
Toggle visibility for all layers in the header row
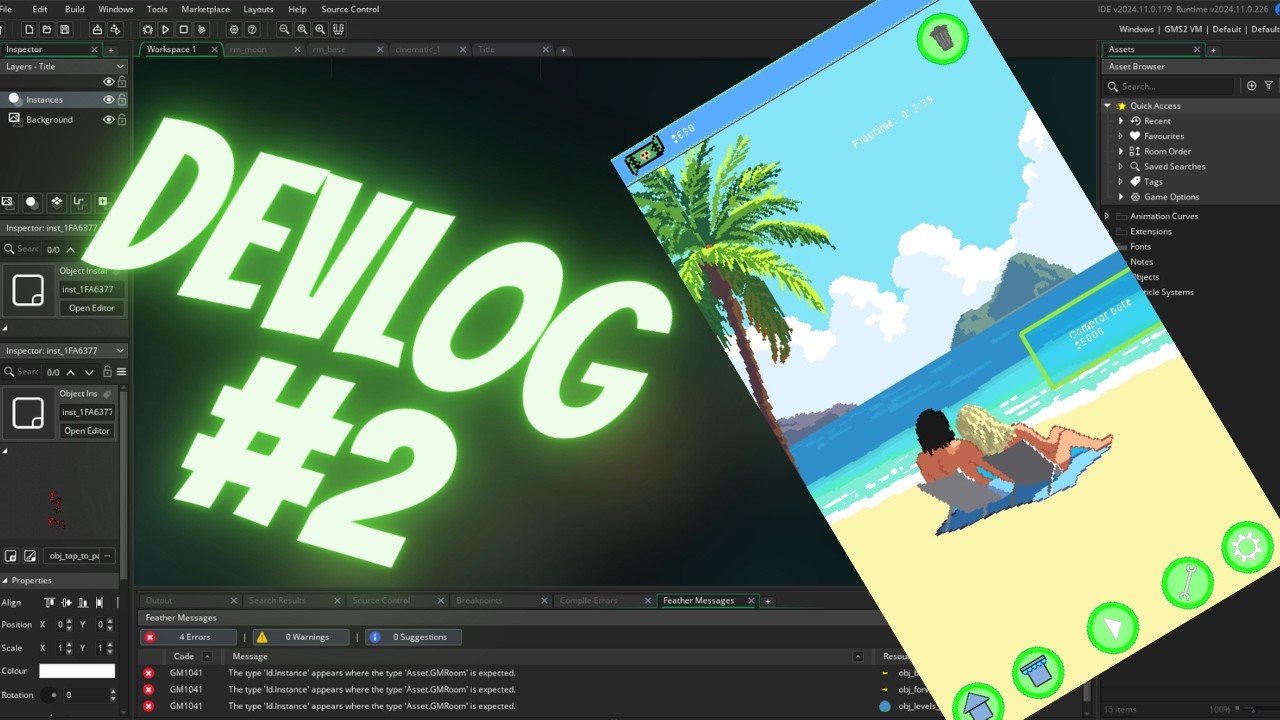click(108, 82)
